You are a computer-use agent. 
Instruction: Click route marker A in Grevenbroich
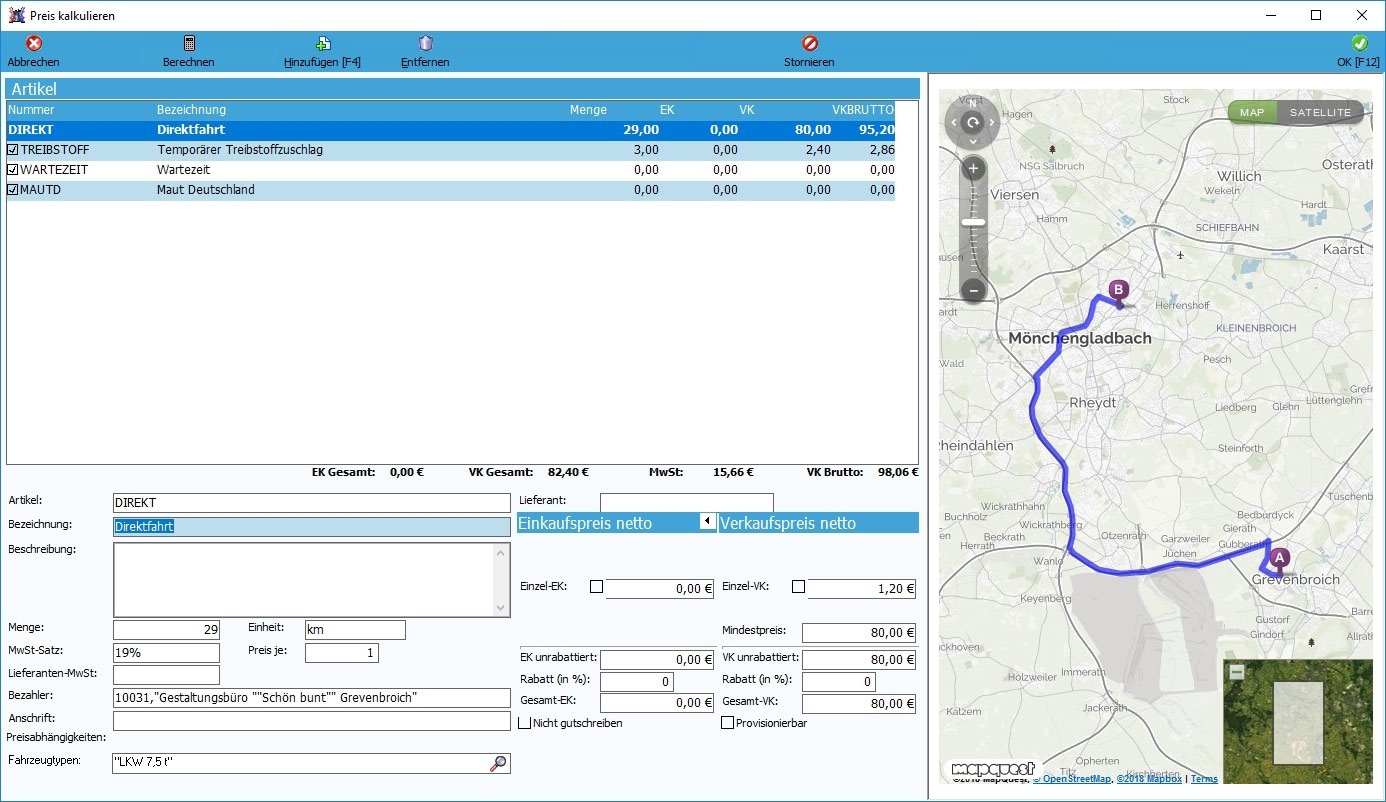point(1279,561)
